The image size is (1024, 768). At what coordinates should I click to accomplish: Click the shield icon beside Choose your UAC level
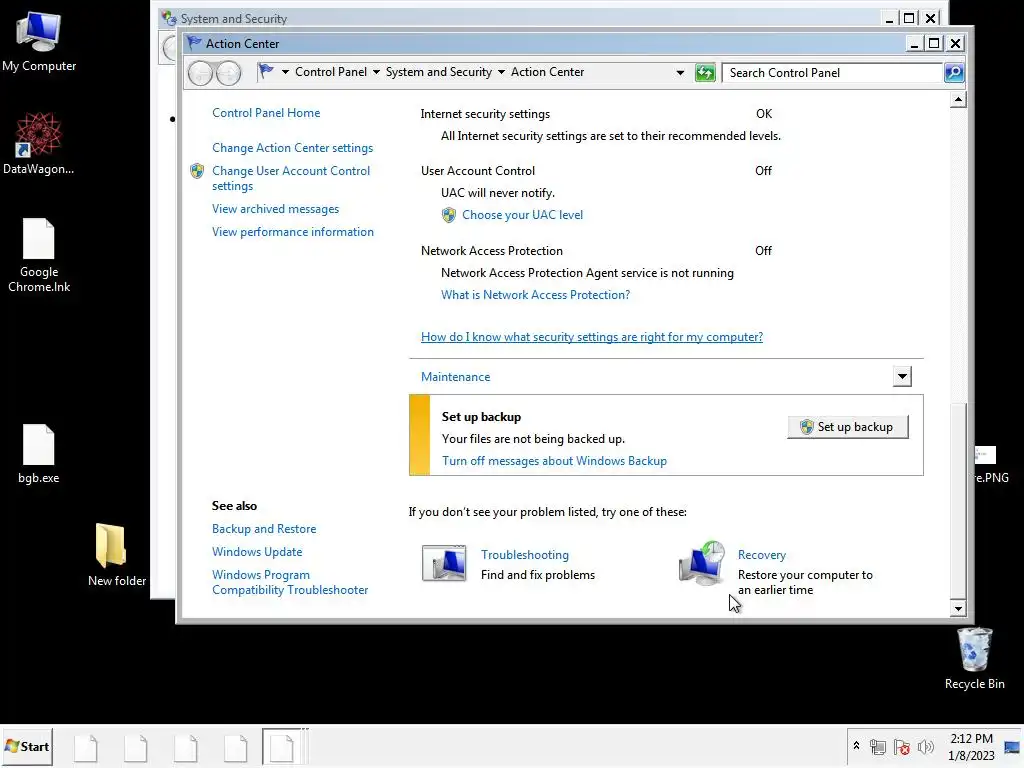click(x=449, y=215)
